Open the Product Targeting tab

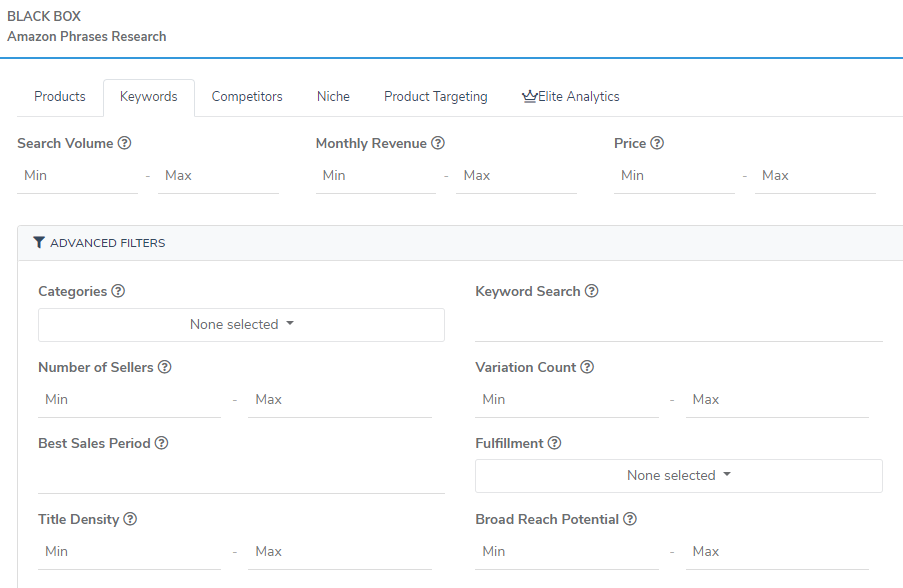click(x=436, y=97)
